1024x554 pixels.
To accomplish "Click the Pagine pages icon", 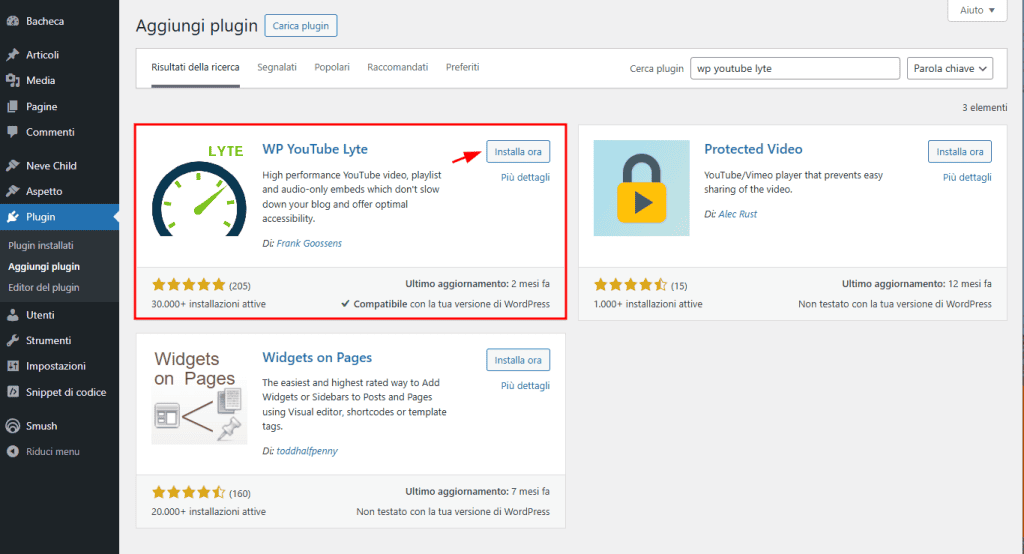I will [x=12, y=106].
